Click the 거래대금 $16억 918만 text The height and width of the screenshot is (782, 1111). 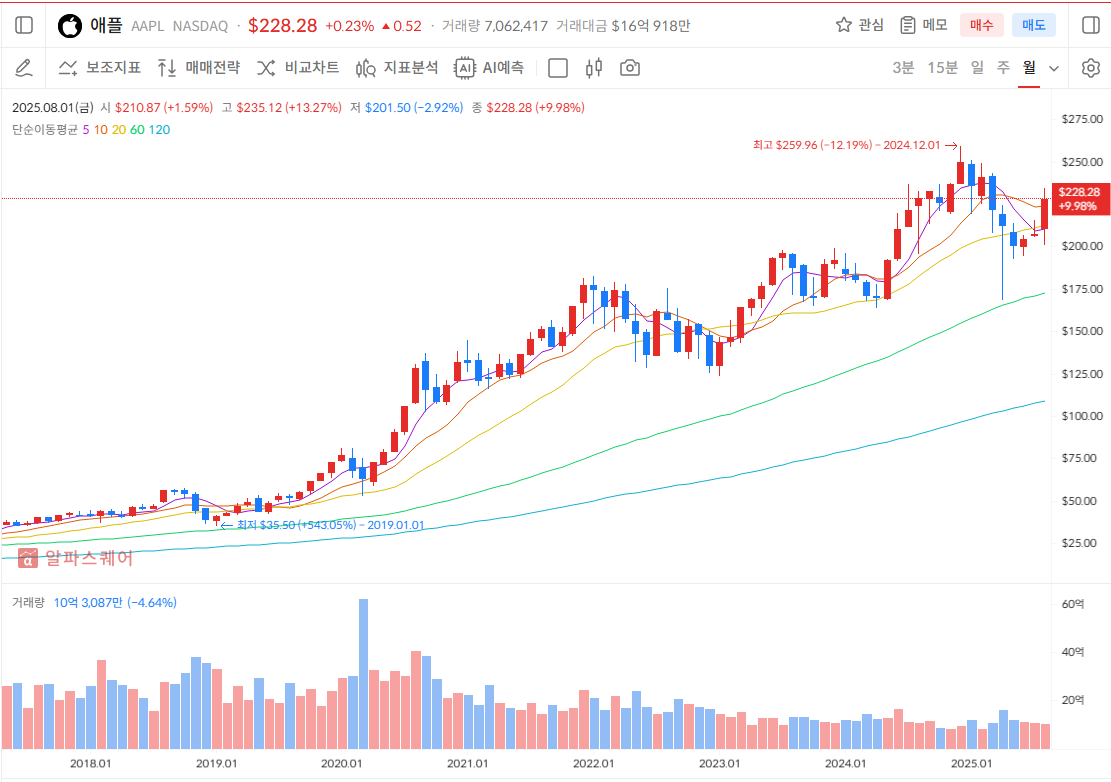pos(623,26)
